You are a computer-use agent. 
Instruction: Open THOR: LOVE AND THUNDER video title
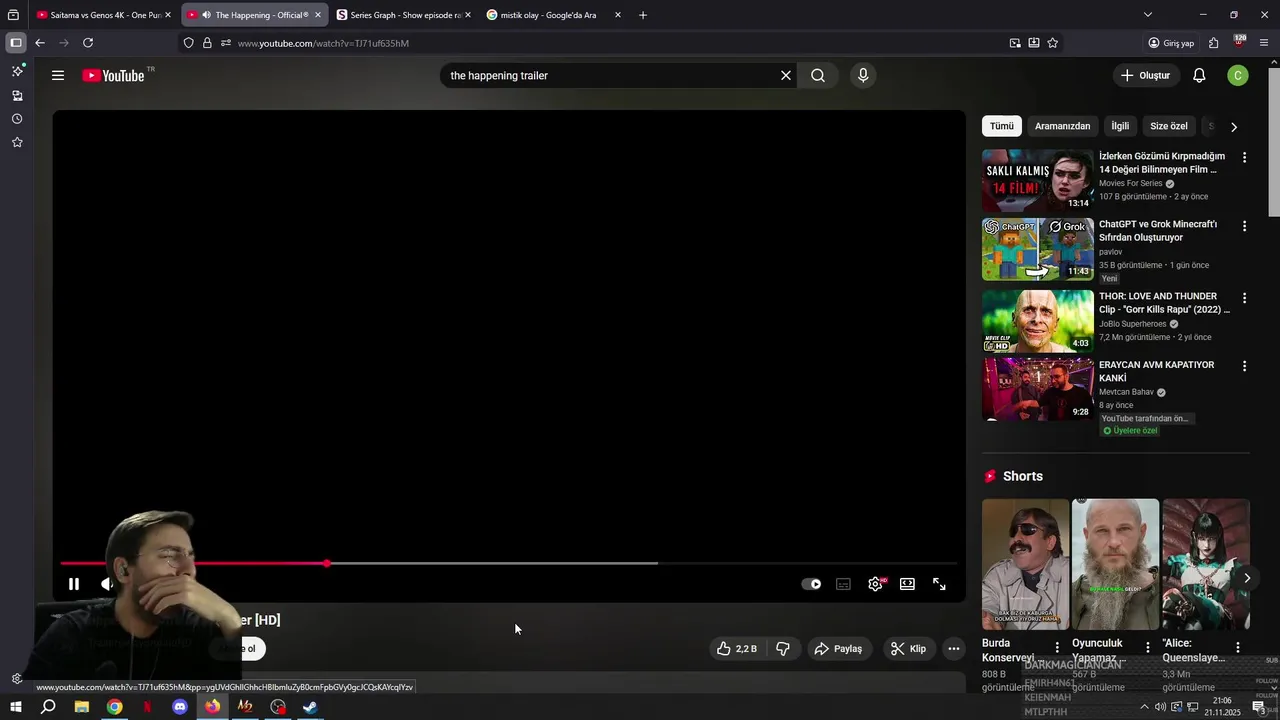coord(1164,303)
